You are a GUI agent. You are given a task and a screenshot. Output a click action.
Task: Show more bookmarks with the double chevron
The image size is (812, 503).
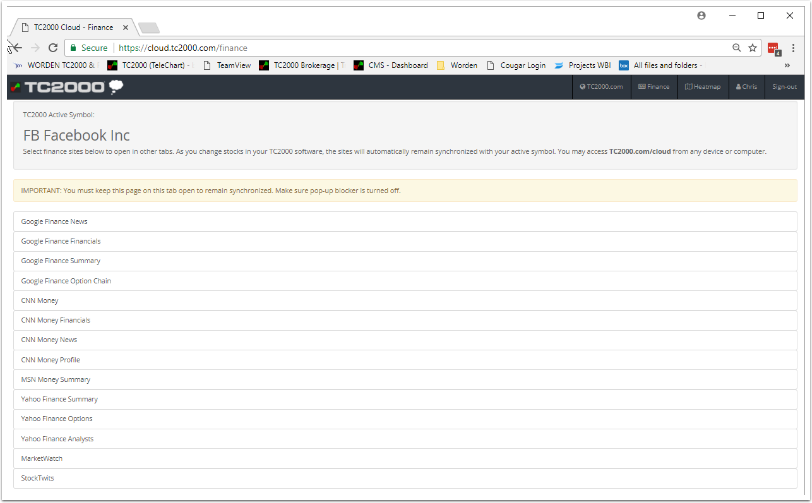[x=787, y=65]
